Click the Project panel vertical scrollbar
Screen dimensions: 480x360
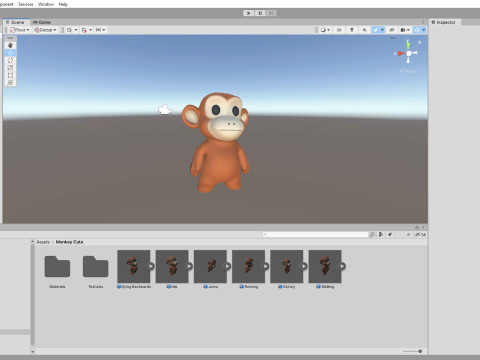pos(32,296)
